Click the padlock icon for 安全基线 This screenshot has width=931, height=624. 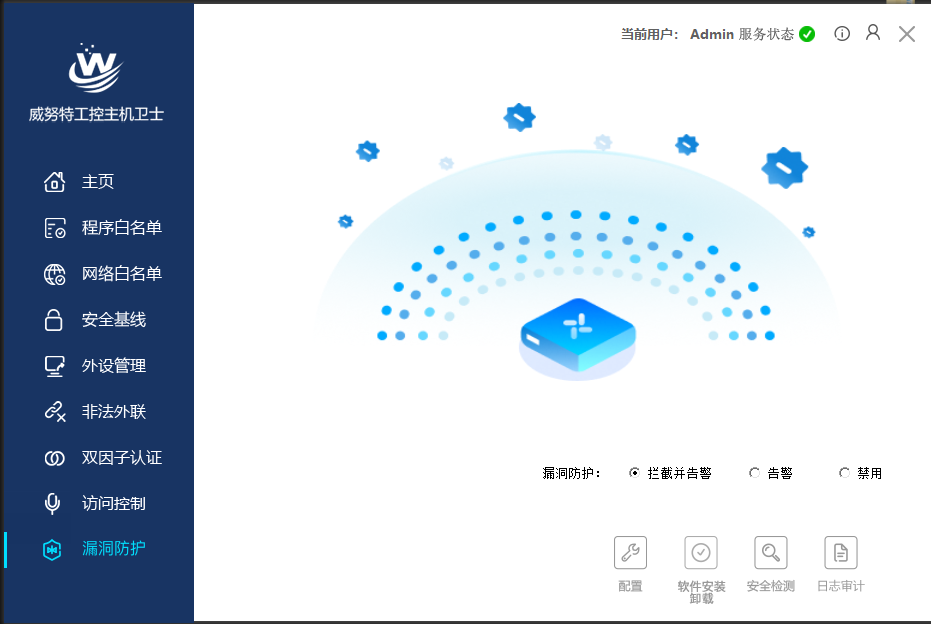[53, 320]
